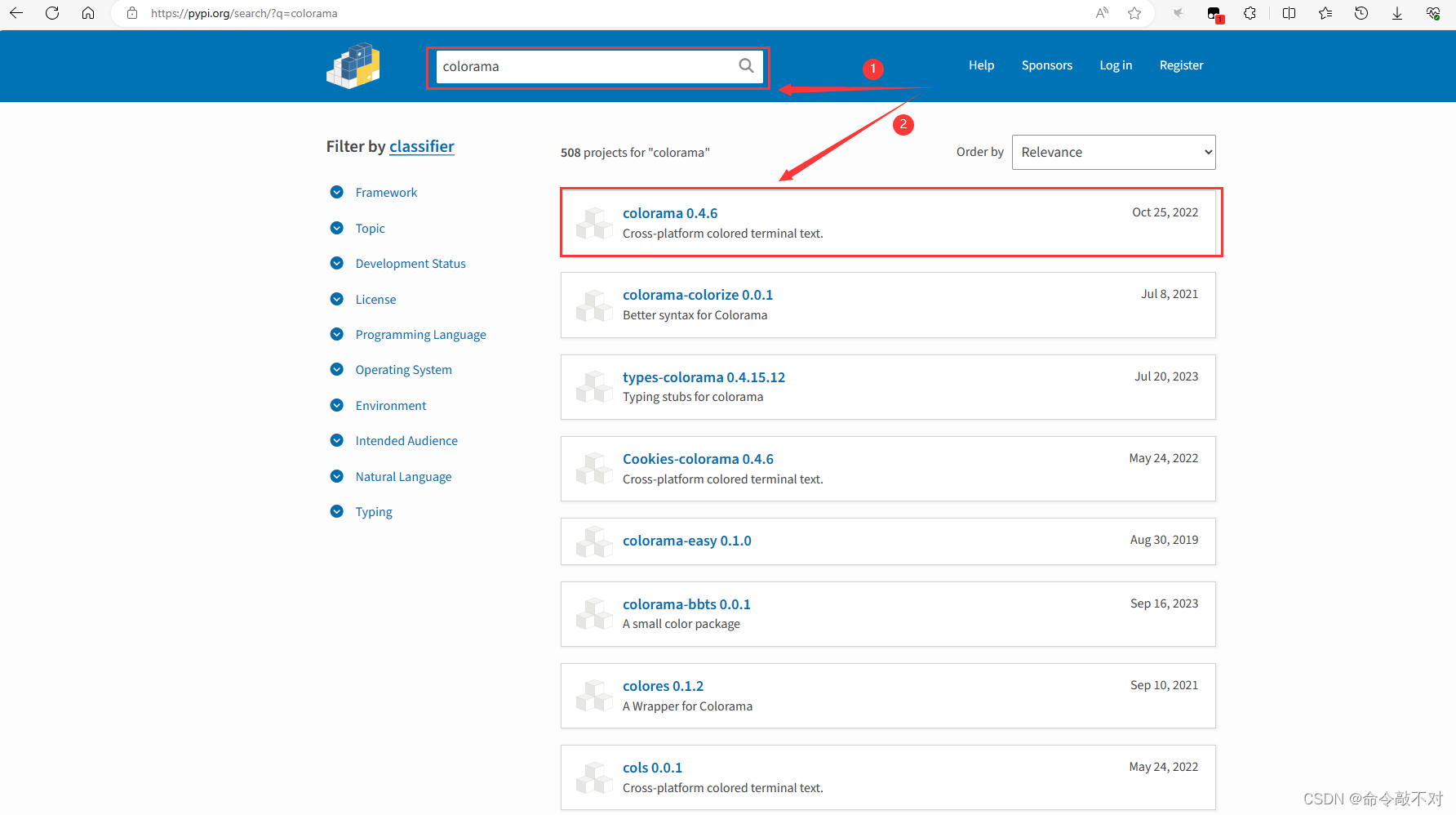Click the 'Typing stubs for colorama' description
The height and width of the screenshot is (815, 1456).
tap(693, 397)
